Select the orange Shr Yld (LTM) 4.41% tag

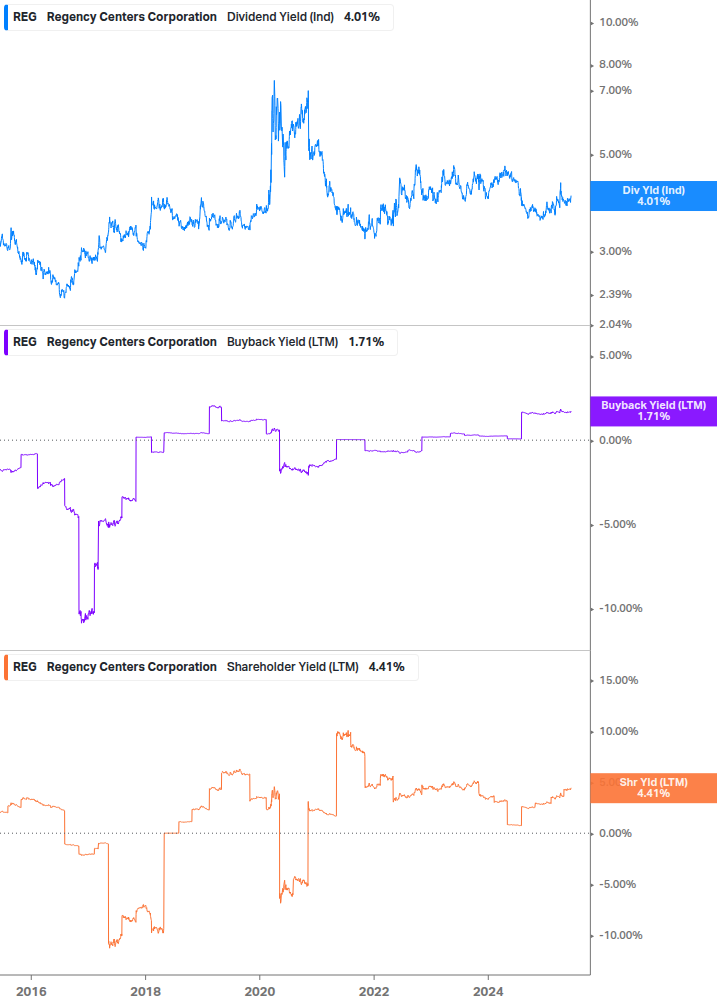(653, 788)
